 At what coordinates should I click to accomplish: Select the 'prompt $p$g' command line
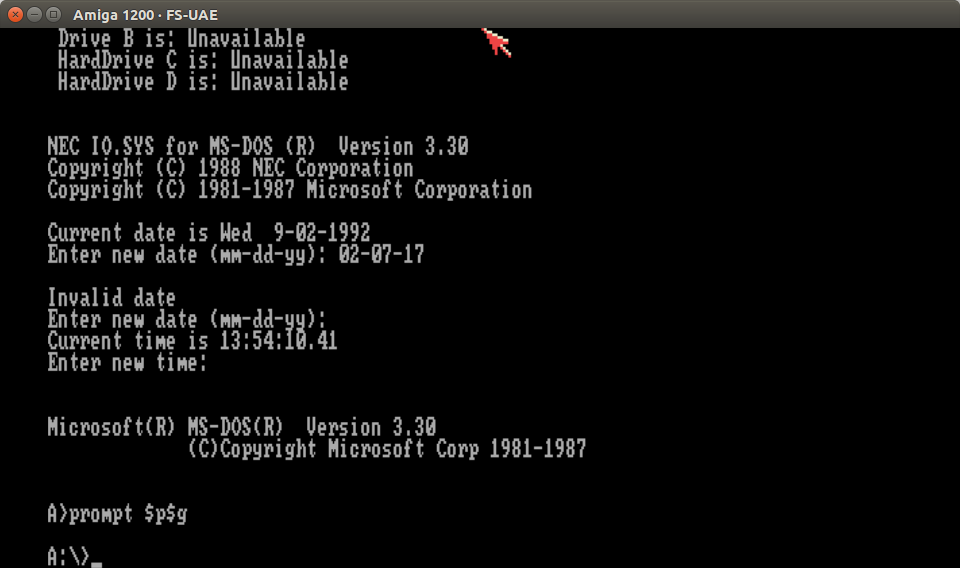pyautogui.click(x=117, y=514)
